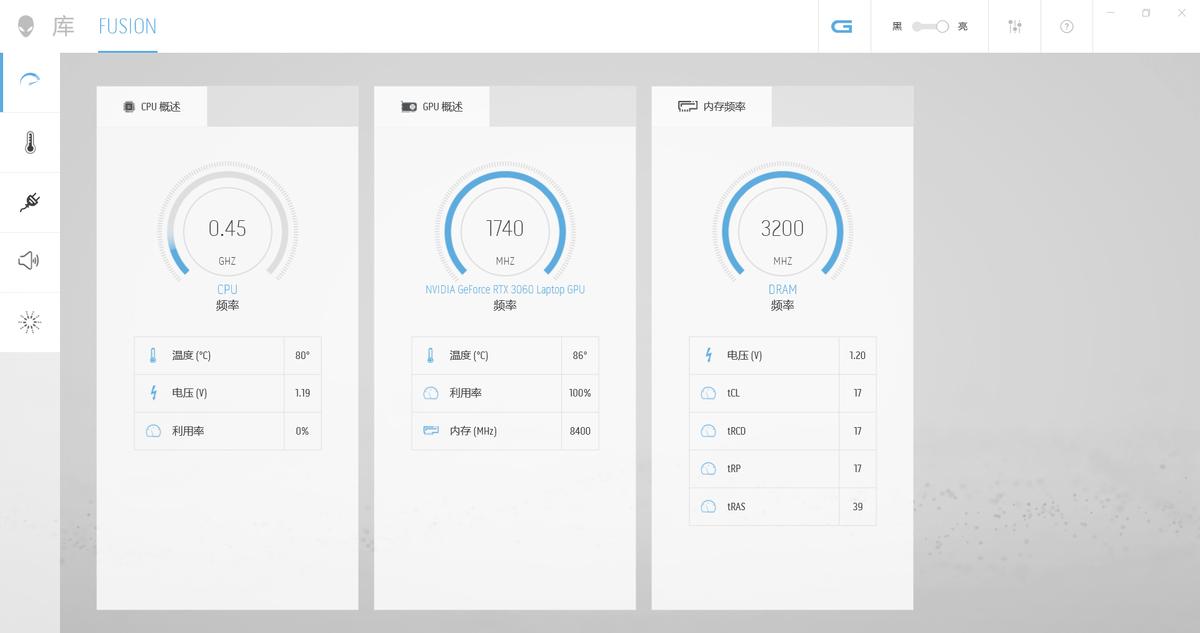Click the GPU 1740 MHz gauge
The image size is (1200, 633).
click(505, 229)
